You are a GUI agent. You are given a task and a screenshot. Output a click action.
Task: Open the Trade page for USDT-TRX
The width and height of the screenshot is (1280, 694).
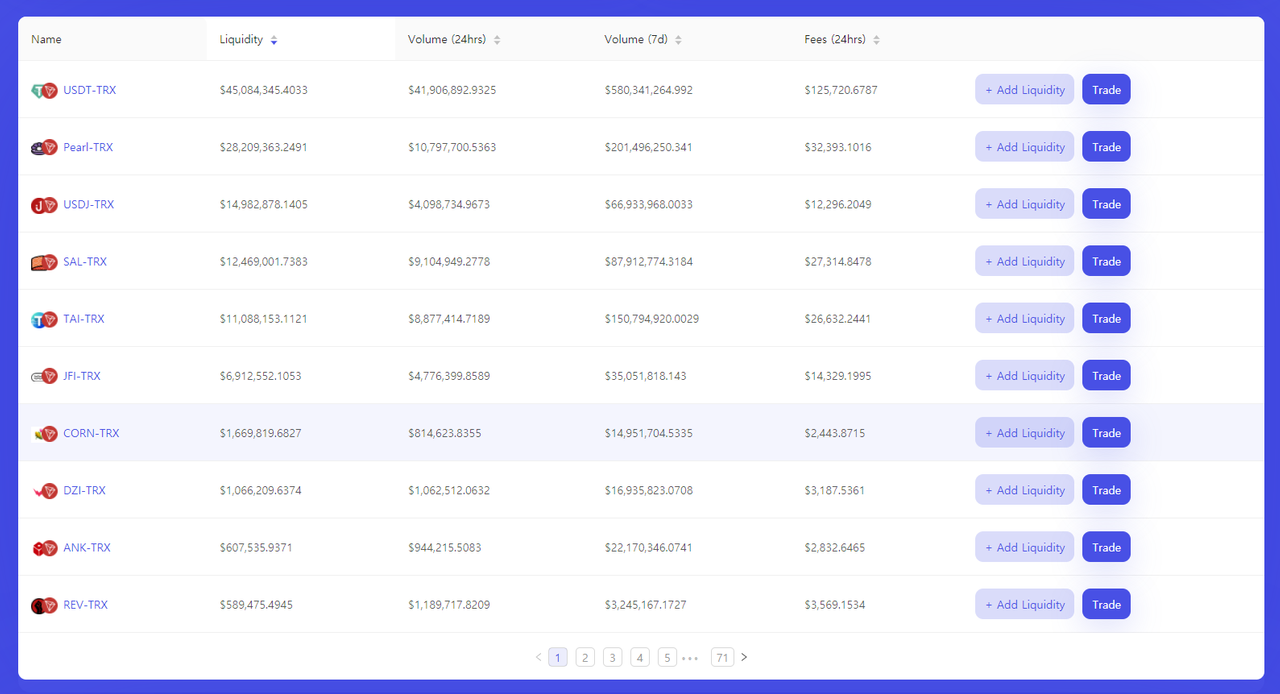tap(1106, 89)
